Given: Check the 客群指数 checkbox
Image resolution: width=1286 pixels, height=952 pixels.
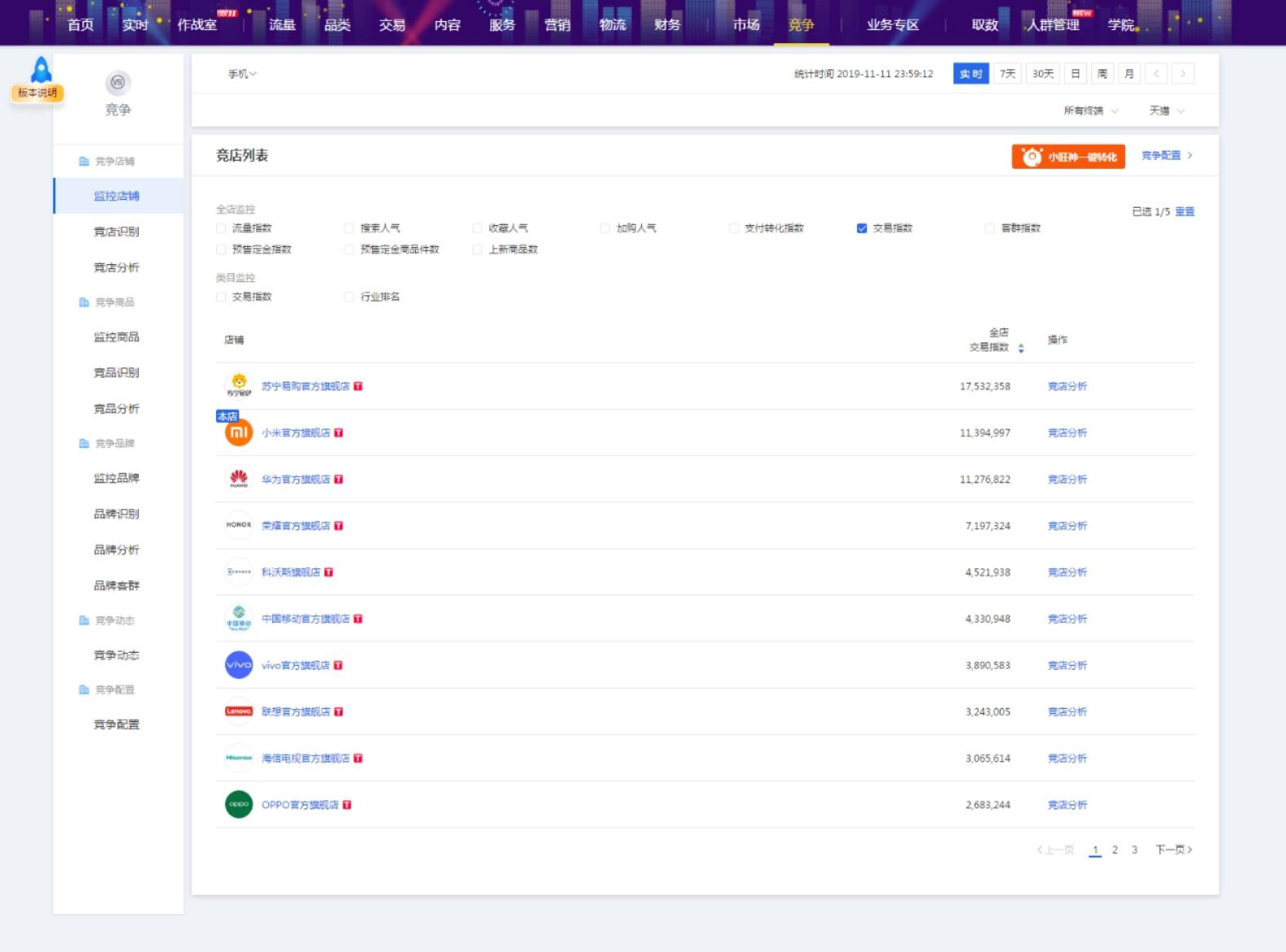Looking at the screenshot, I should tap(990, 228).
